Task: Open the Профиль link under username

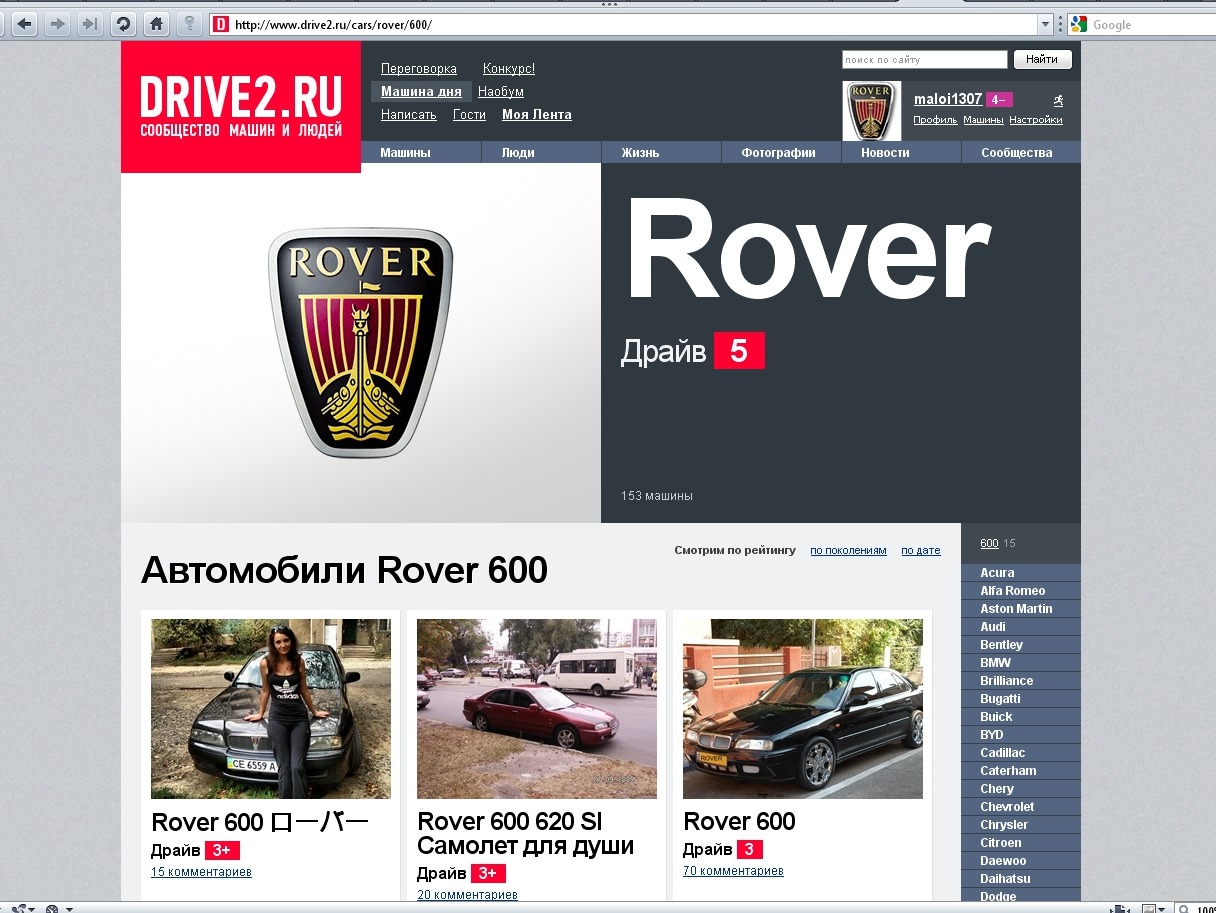Action: pos(935,120)
